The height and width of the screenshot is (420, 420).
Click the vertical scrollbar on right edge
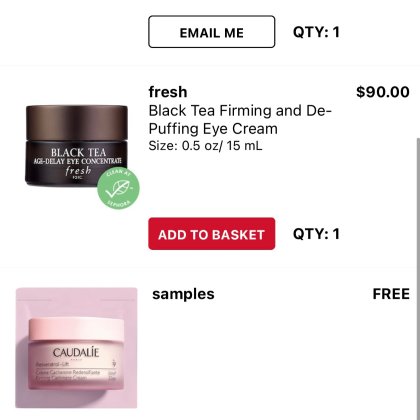418,278
